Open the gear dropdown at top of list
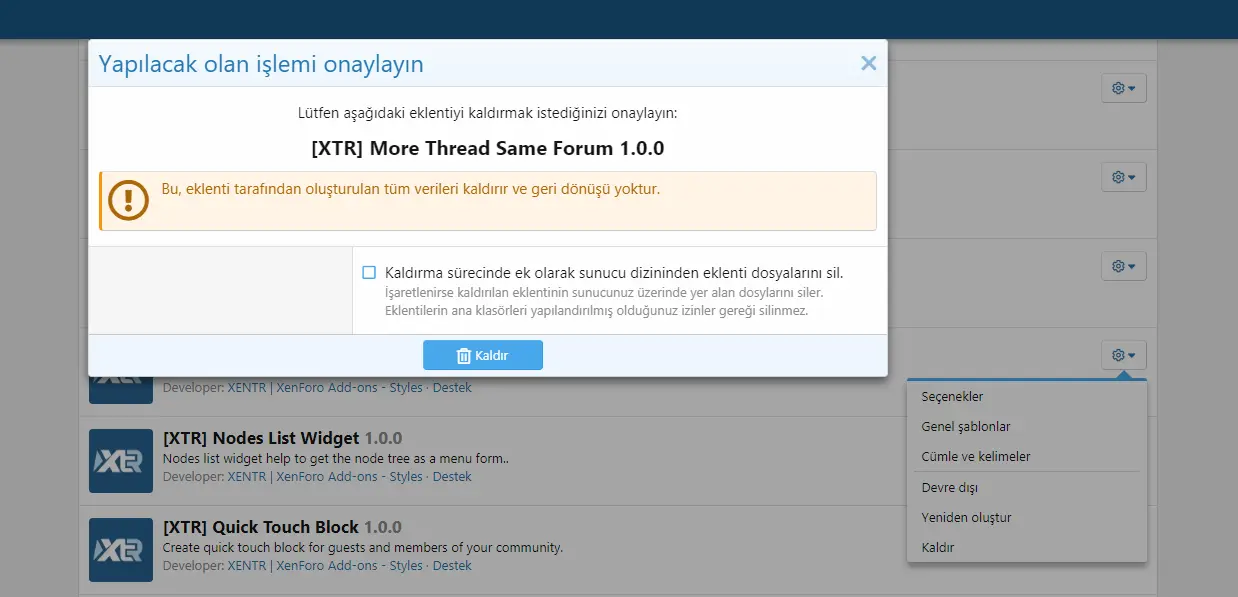Screen dimensions: 1238x597 pyautogui.click(x=1123, y=88)
